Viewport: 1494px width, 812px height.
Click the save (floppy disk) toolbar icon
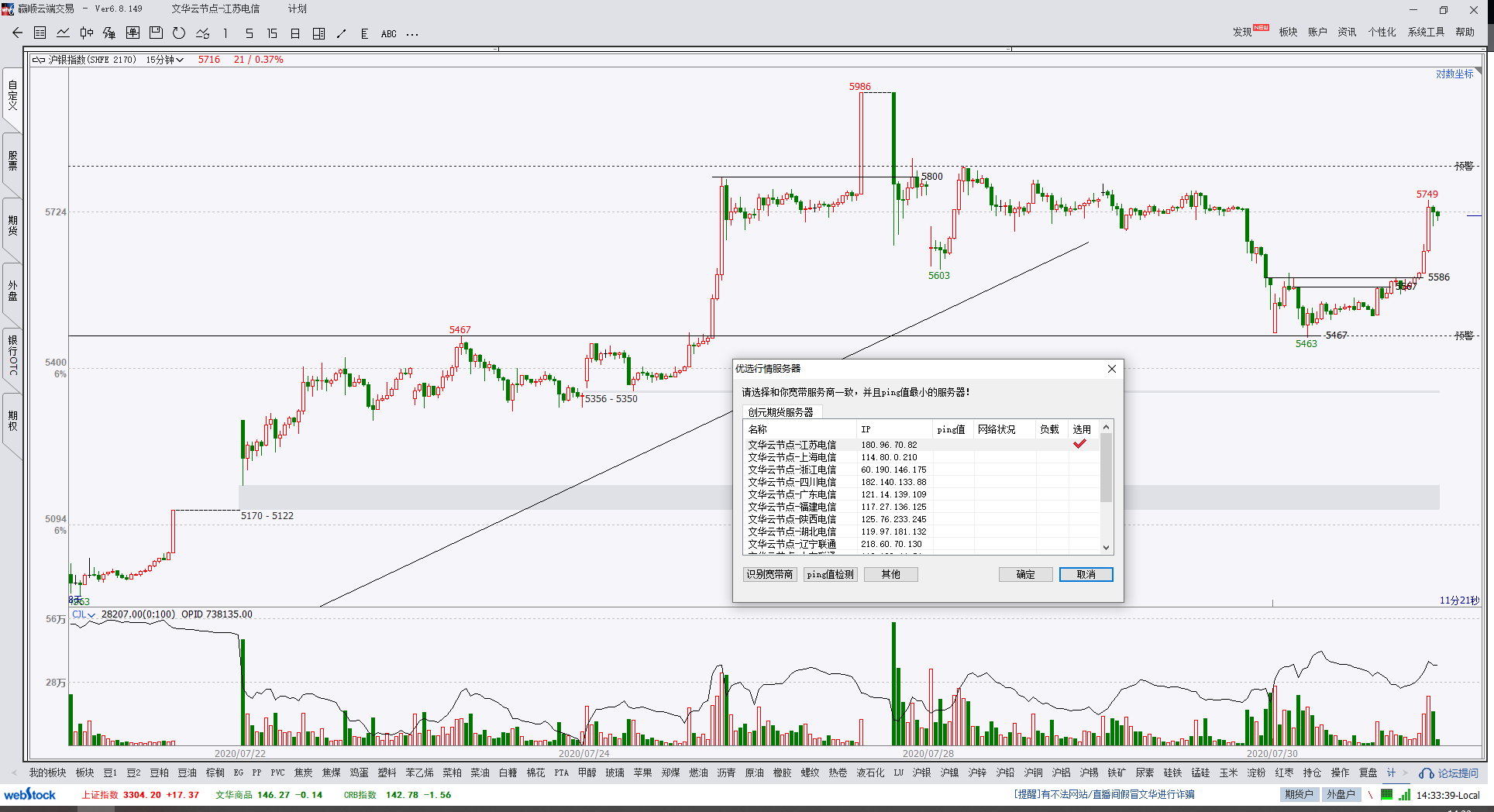pyautogui.click(x=156, y=33)
